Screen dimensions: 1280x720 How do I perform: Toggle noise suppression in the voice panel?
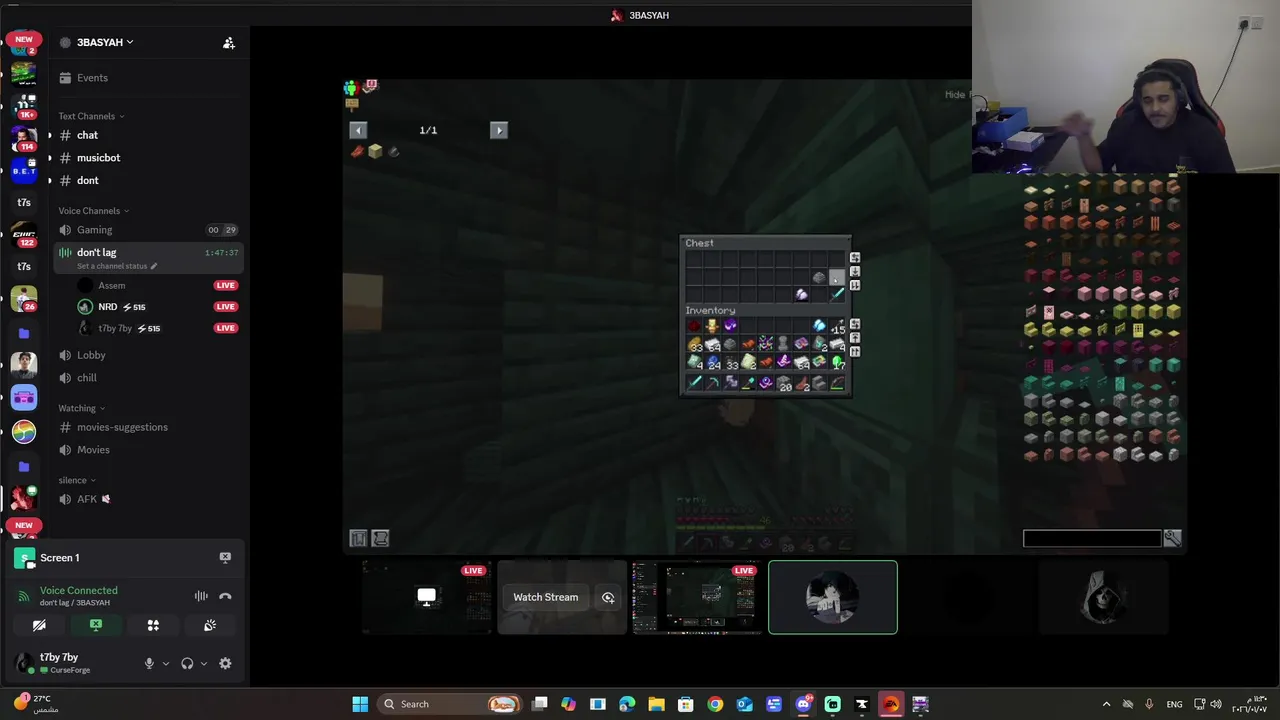coord(201,596)
